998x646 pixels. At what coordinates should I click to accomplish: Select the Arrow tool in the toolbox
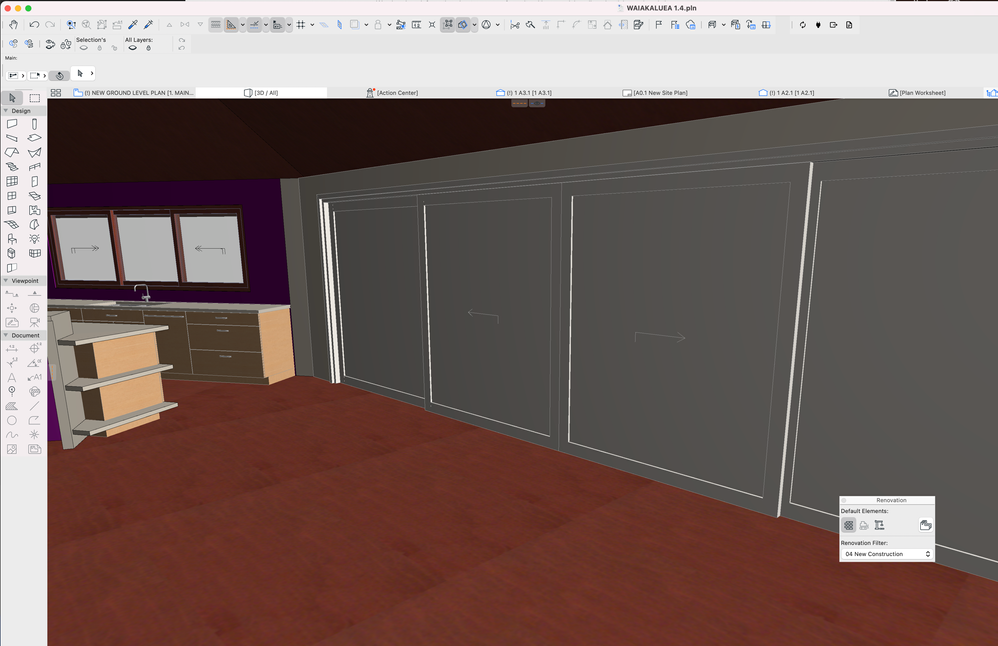(x=12, y=98)
